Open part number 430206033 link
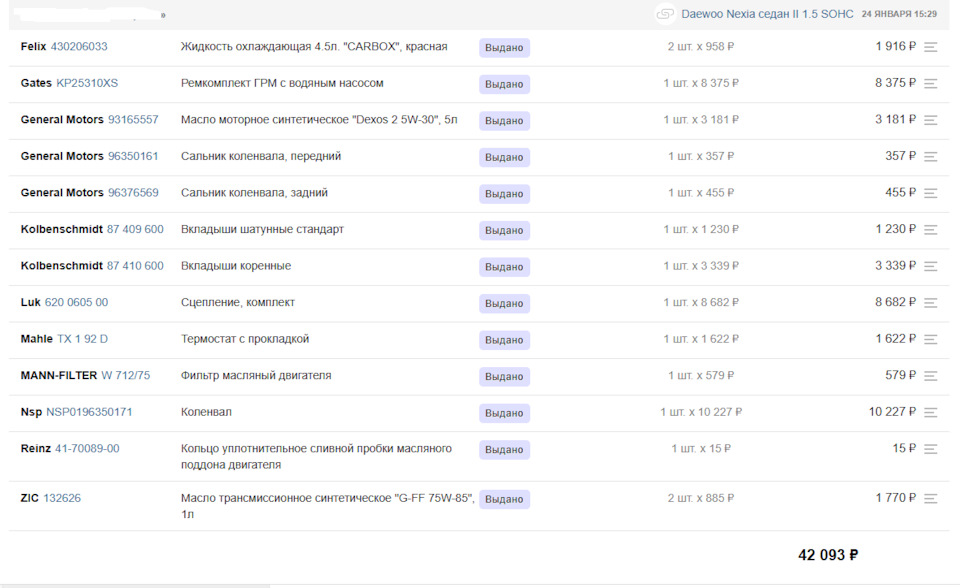 (x=79, y=47)
